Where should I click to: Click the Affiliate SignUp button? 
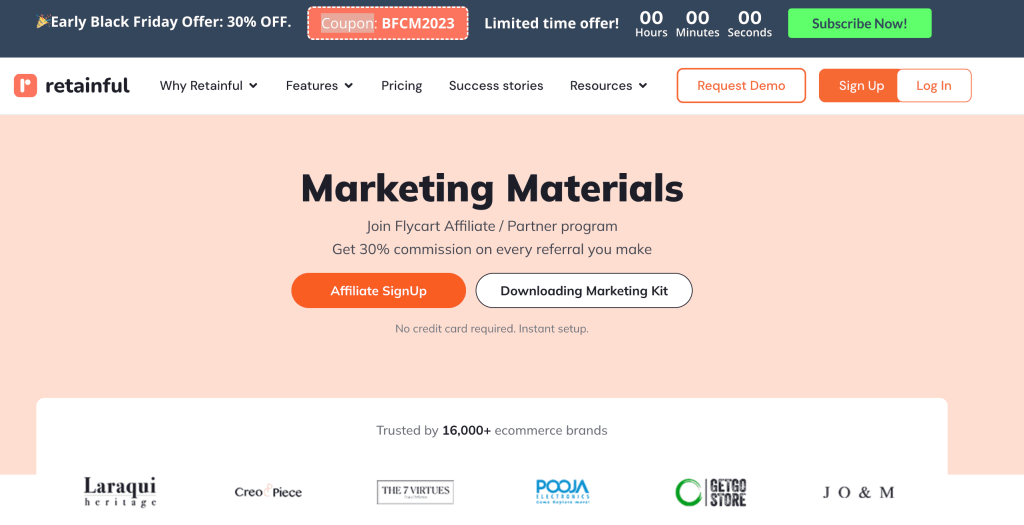click(378, 291)
